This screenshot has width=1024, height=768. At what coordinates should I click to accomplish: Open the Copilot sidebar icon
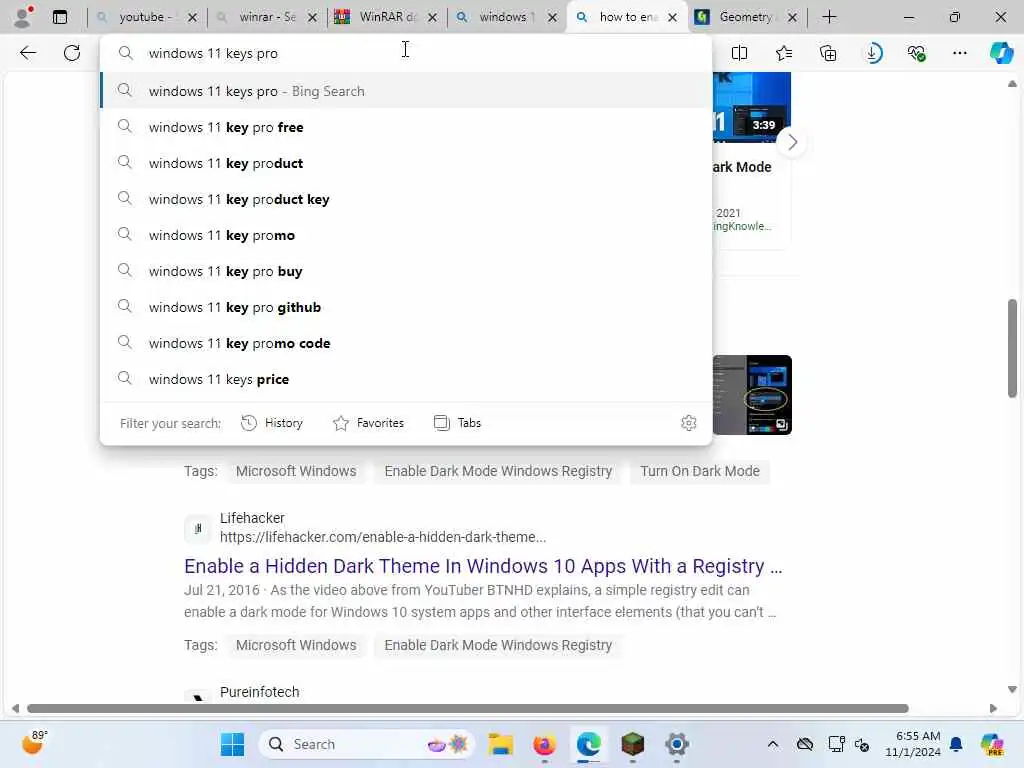[1001, 53]
